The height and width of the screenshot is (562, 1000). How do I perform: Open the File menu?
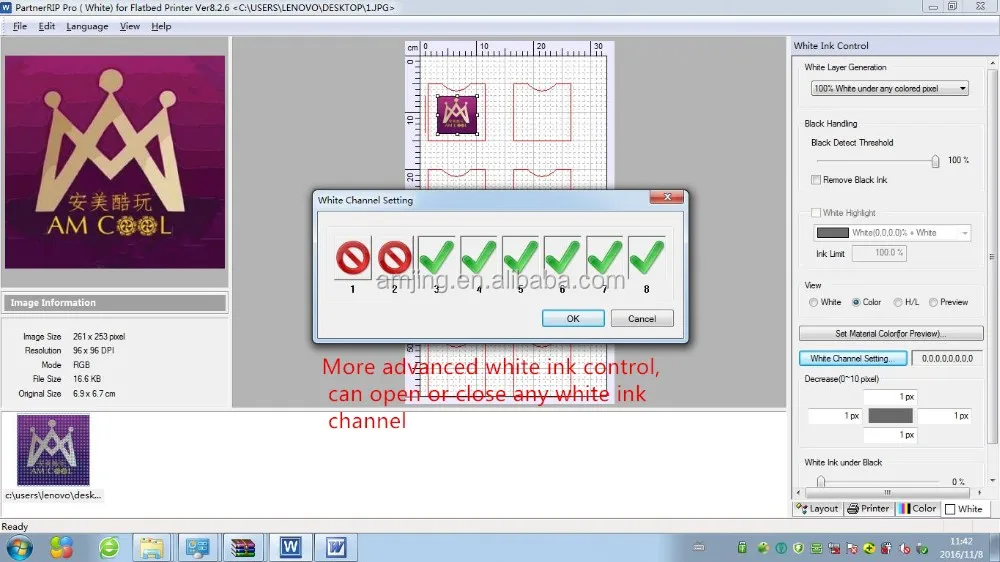[20, 26]
